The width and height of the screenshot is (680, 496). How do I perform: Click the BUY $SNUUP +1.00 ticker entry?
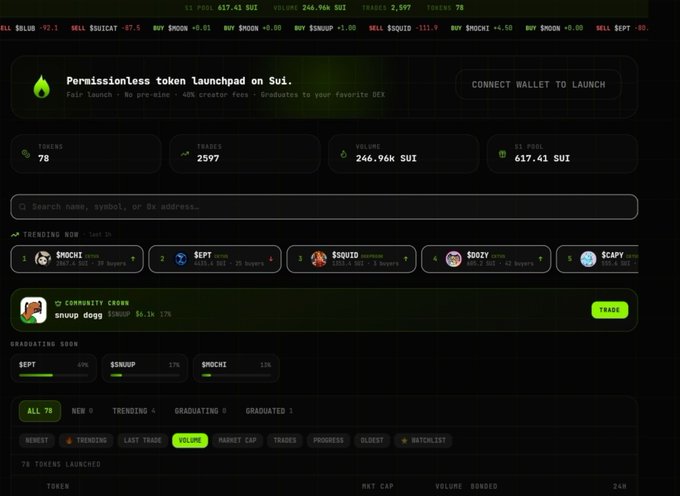pyautogui.click(x=325, y=28)
